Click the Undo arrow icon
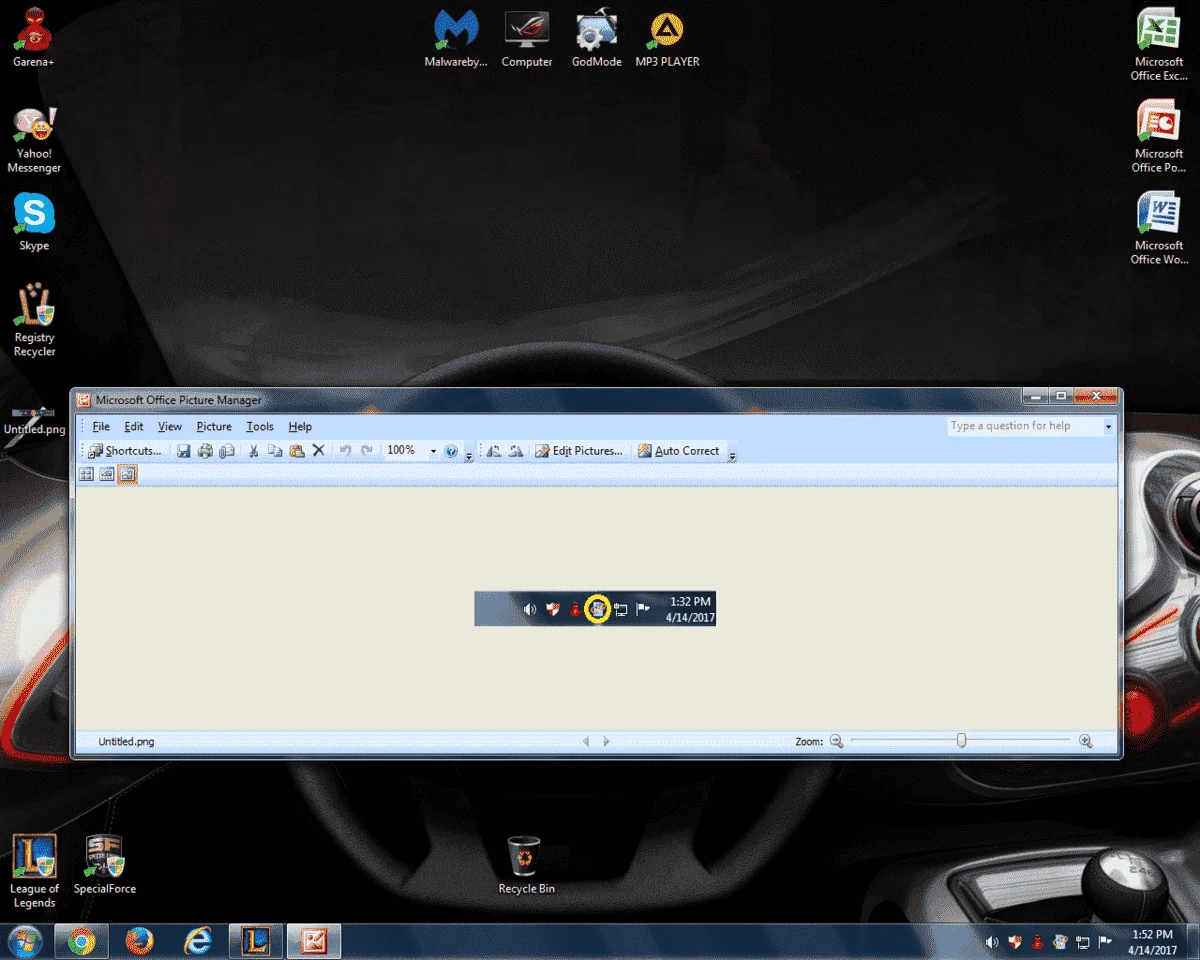 345,451
